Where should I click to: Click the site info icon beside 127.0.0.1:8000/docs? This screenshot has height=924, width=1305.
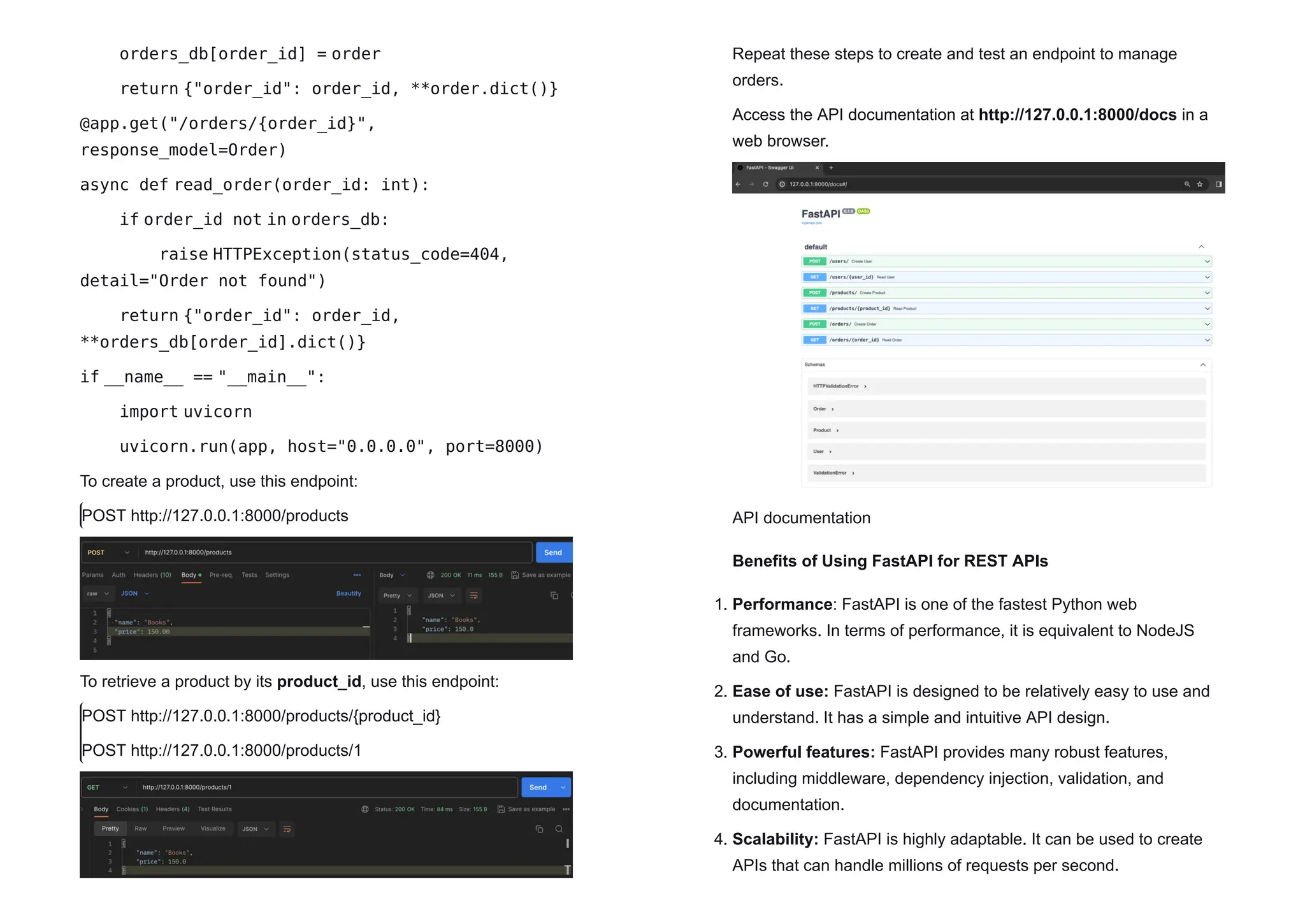(782, 184)
